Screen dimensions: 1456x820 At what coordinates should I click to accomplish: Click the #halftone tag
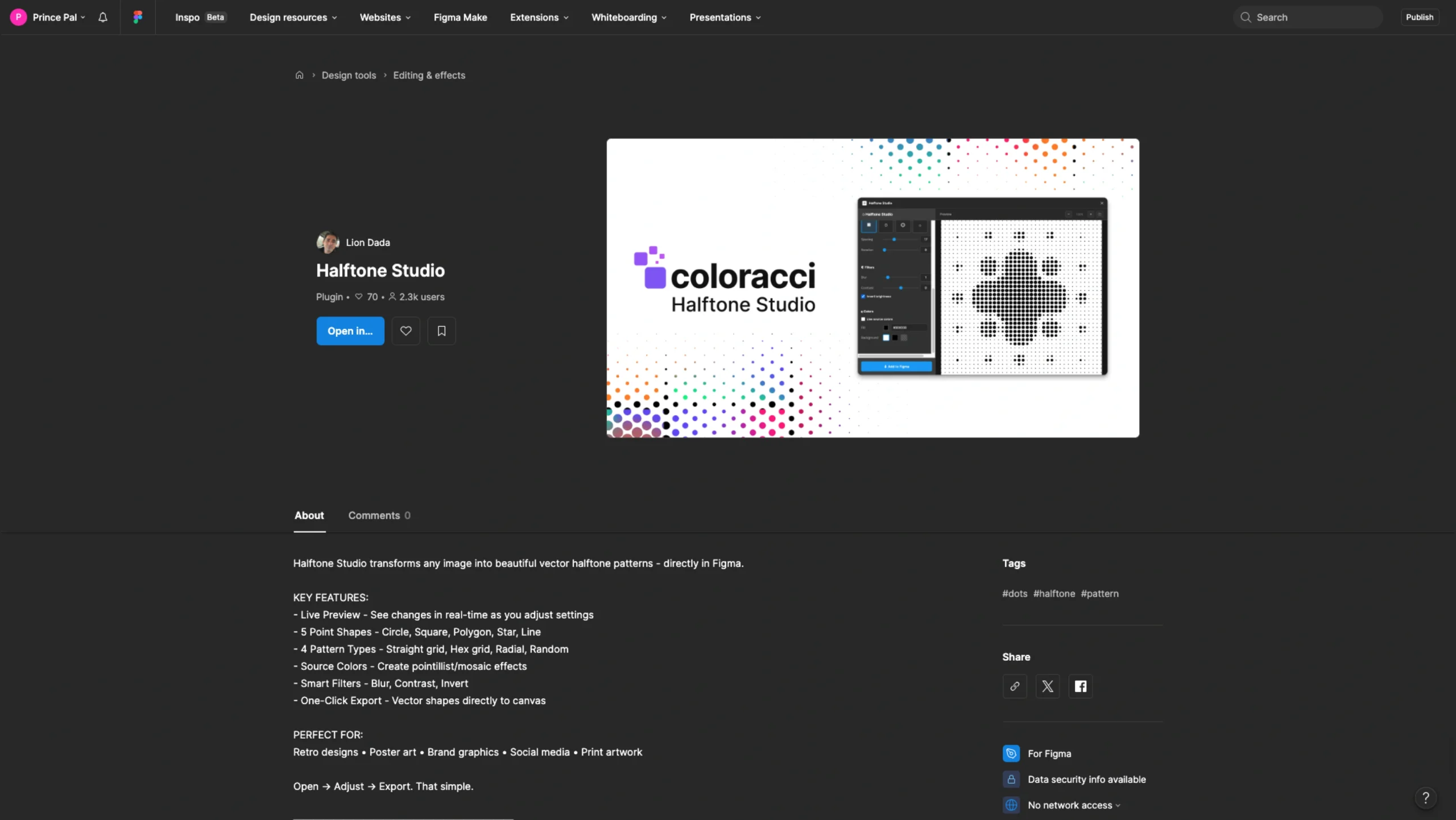1054,594
